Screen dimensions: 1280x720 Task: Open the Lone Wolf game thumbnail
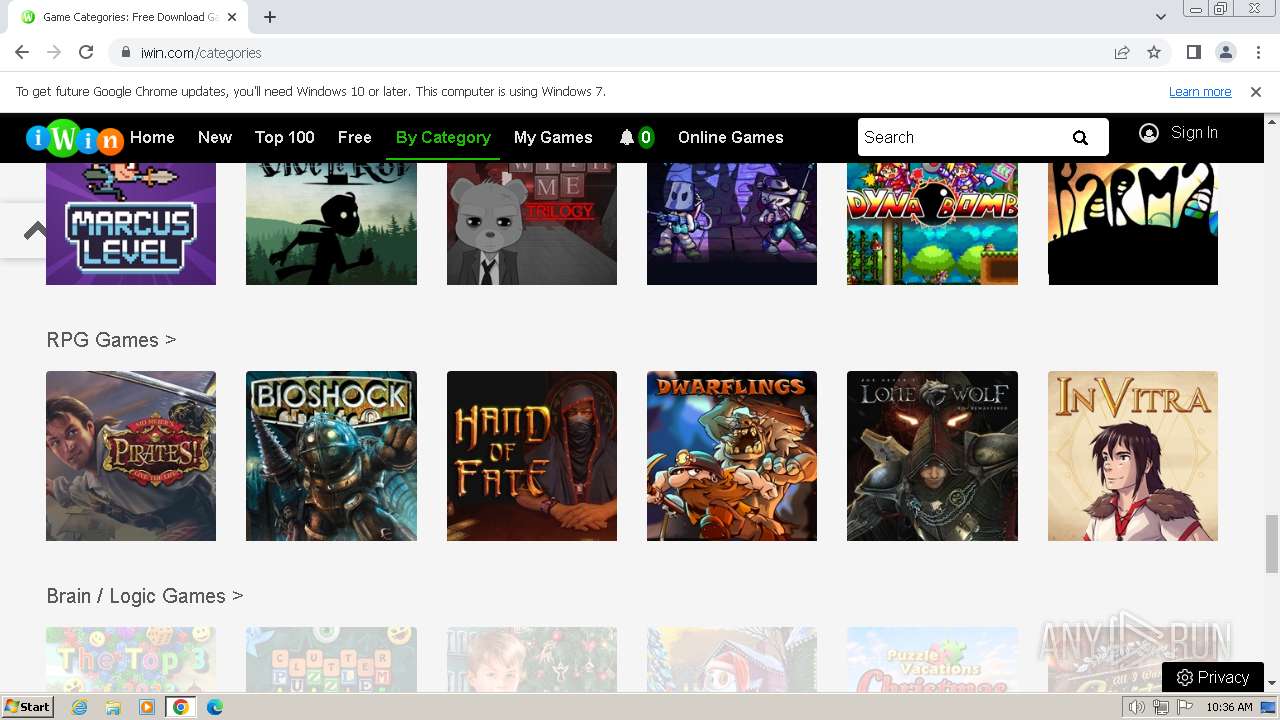[x=932, y=456]
